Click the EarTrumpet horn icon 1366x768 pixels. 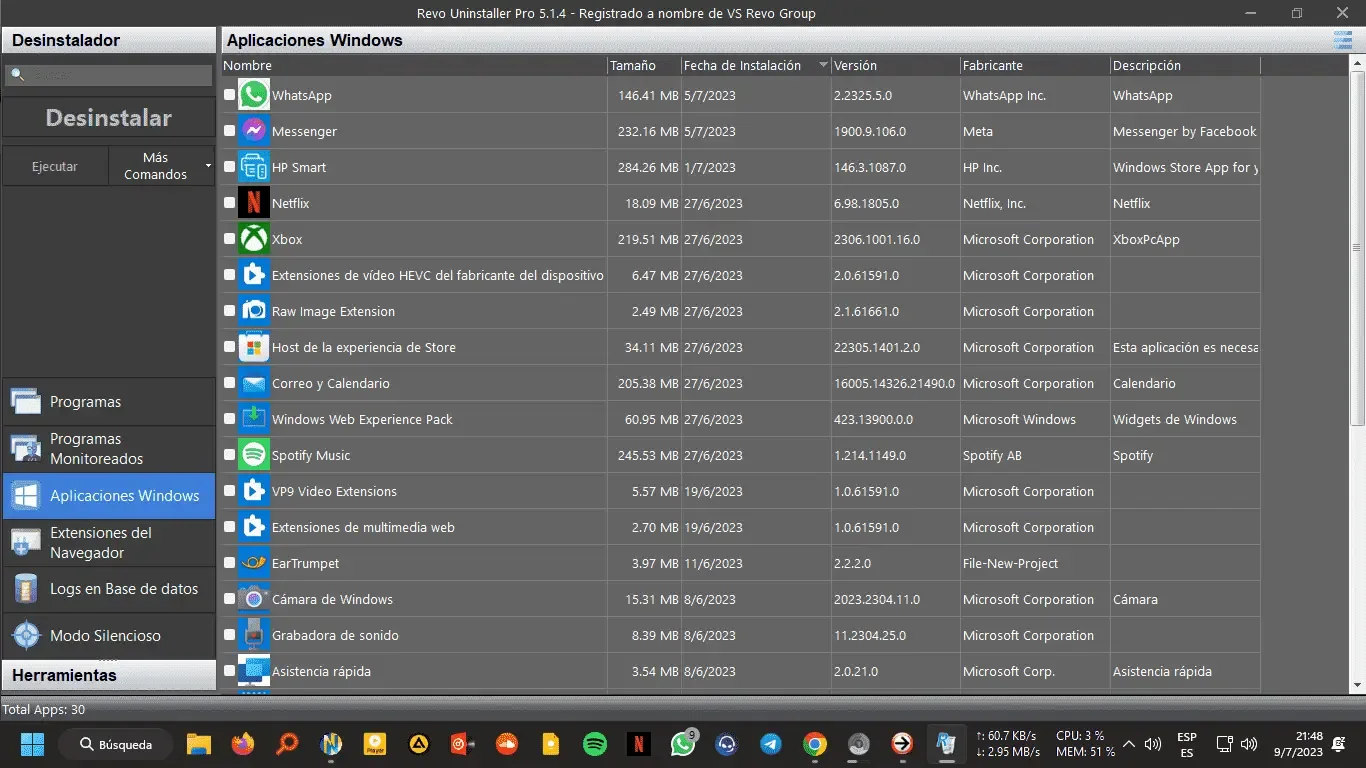click(x=254, y=563)
